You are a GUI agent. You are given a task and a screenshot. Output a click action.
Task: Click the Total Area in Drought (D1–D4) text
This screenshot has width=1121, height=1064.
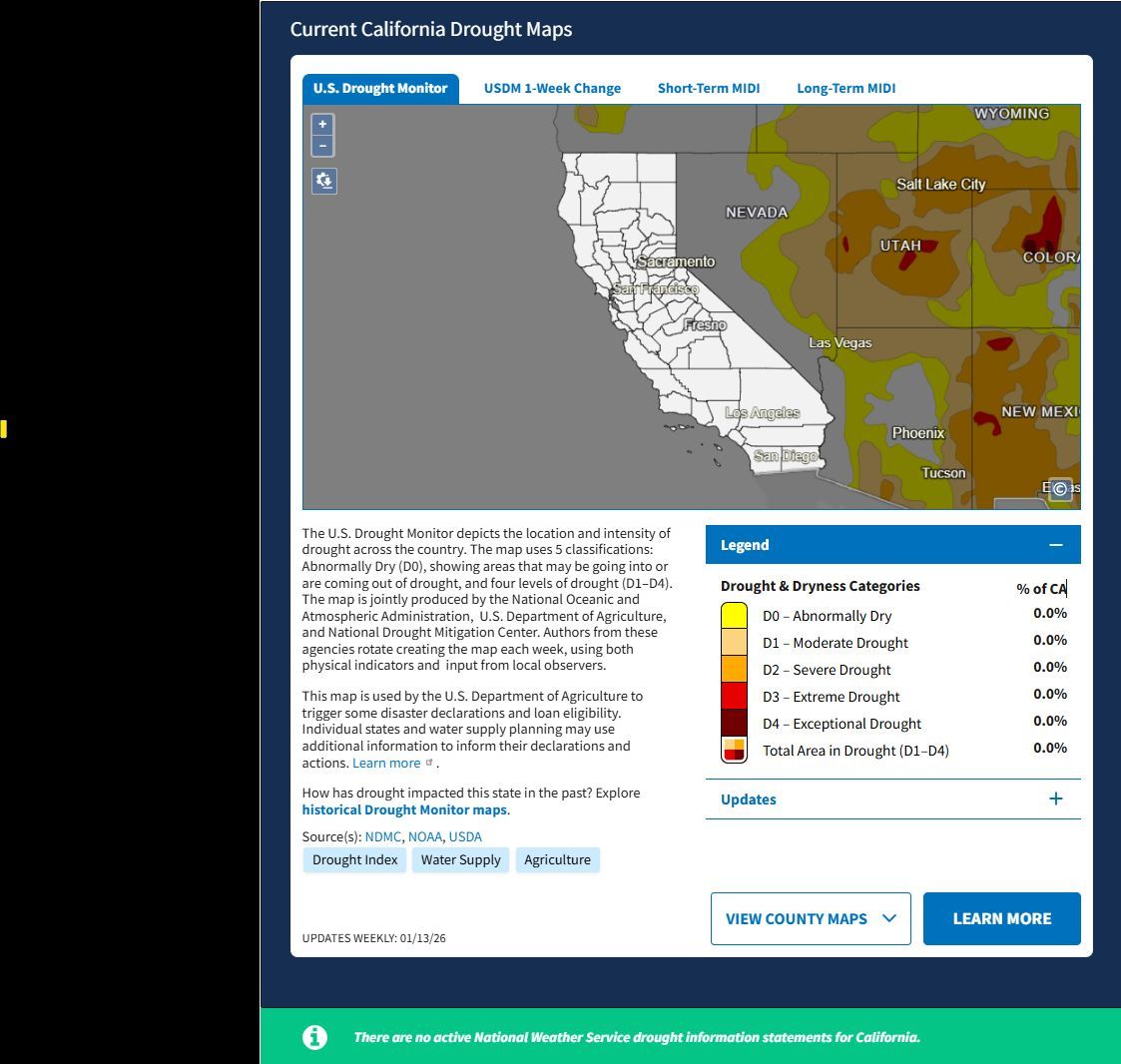pyautogui.click(x=855, y=751)
